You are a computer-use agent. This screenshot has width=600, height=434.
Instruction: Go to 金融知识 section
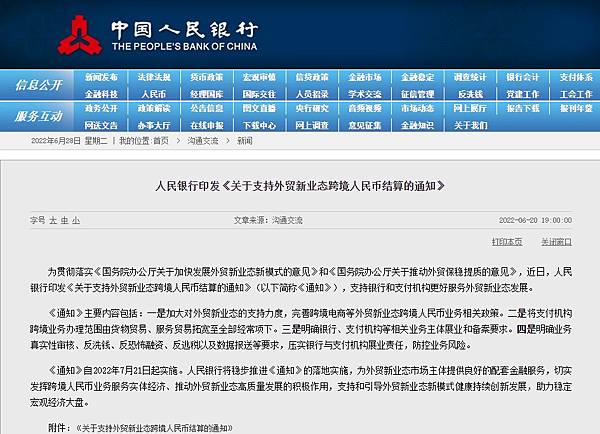click(417, 126)
